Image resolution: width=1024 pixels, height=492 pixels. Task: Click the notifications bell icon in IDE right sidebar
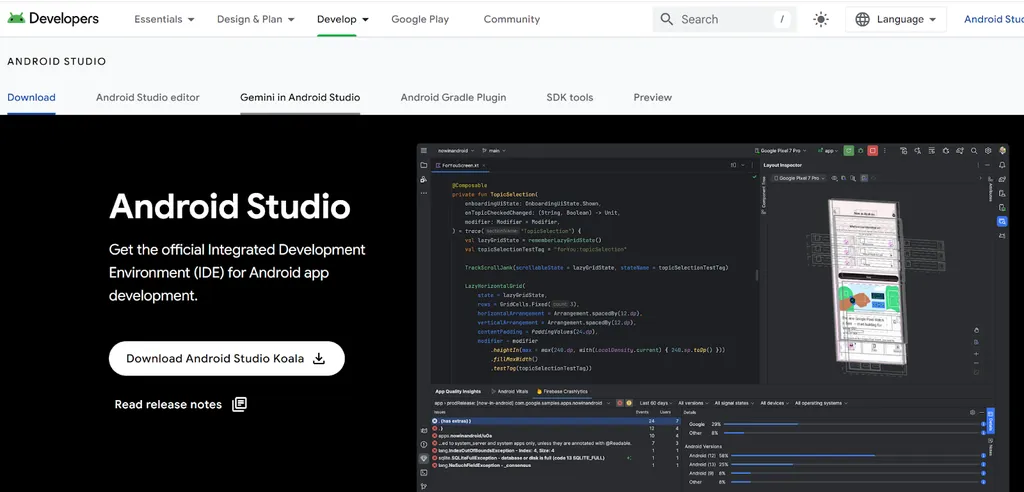pos(1002,165)
